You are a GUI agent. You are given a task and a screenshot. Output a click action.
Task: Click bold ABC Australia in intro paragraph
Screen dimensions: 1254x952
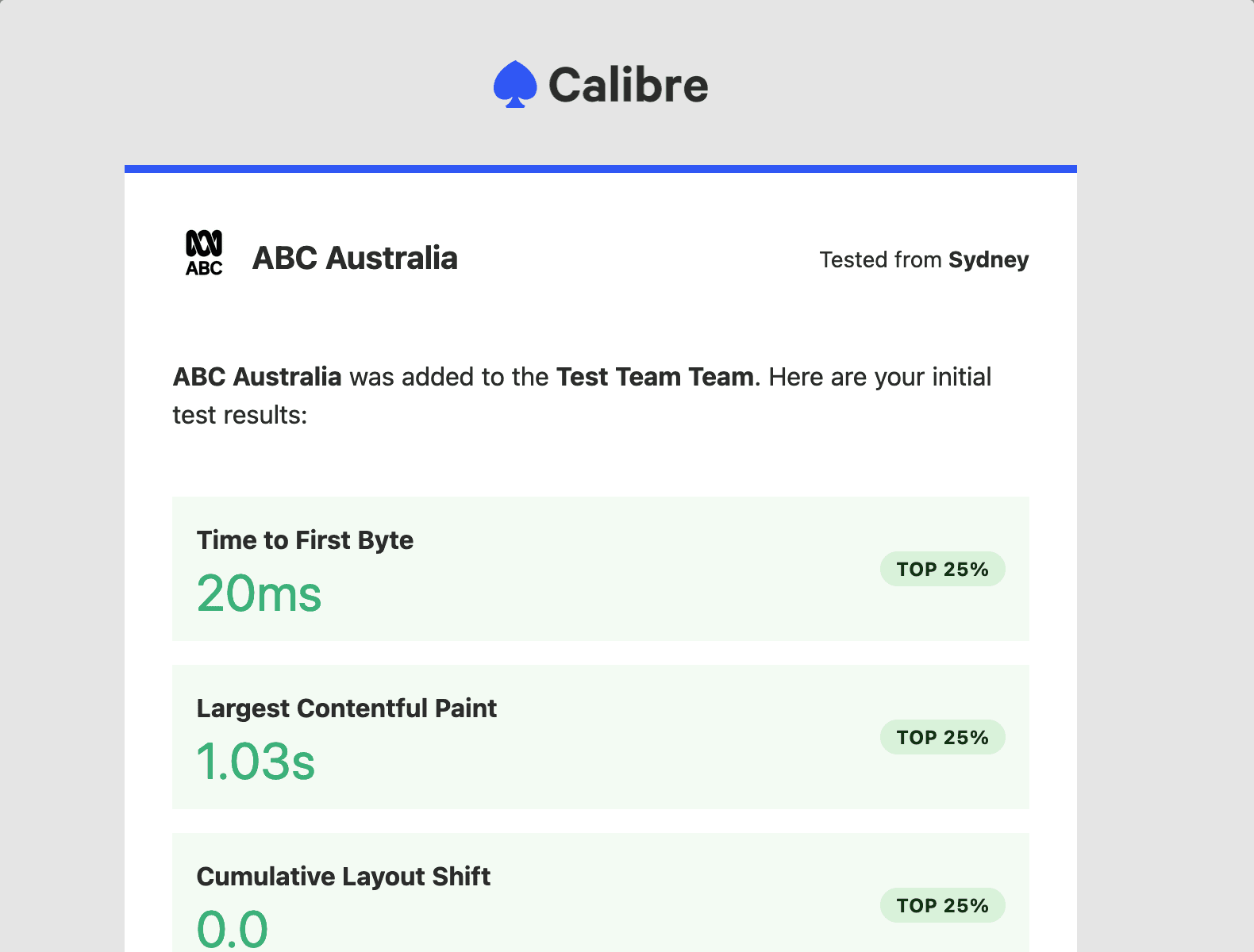point(257,377)
